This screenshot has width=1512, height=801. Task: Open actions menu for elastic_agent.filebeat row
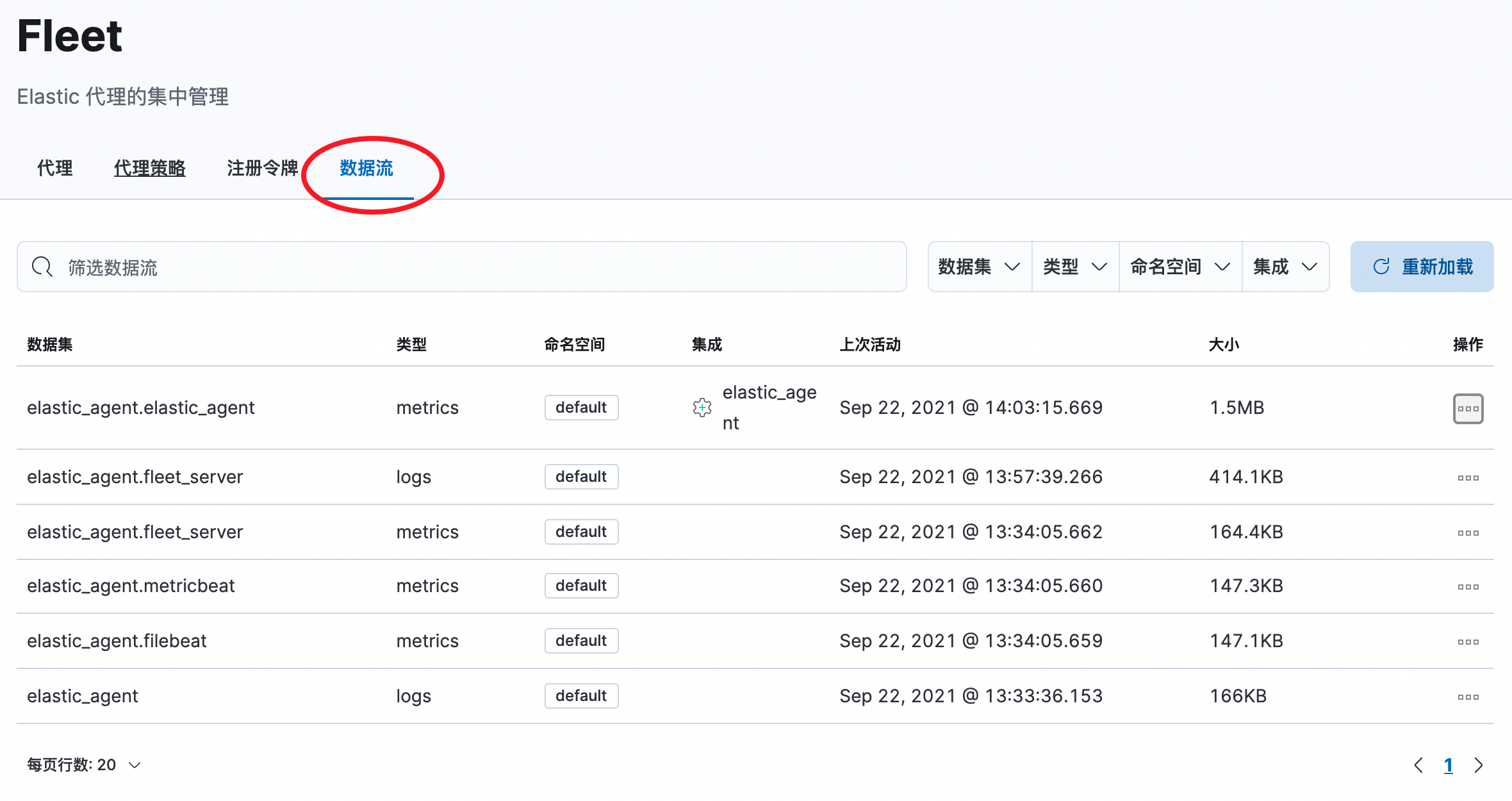point(1468,641)
